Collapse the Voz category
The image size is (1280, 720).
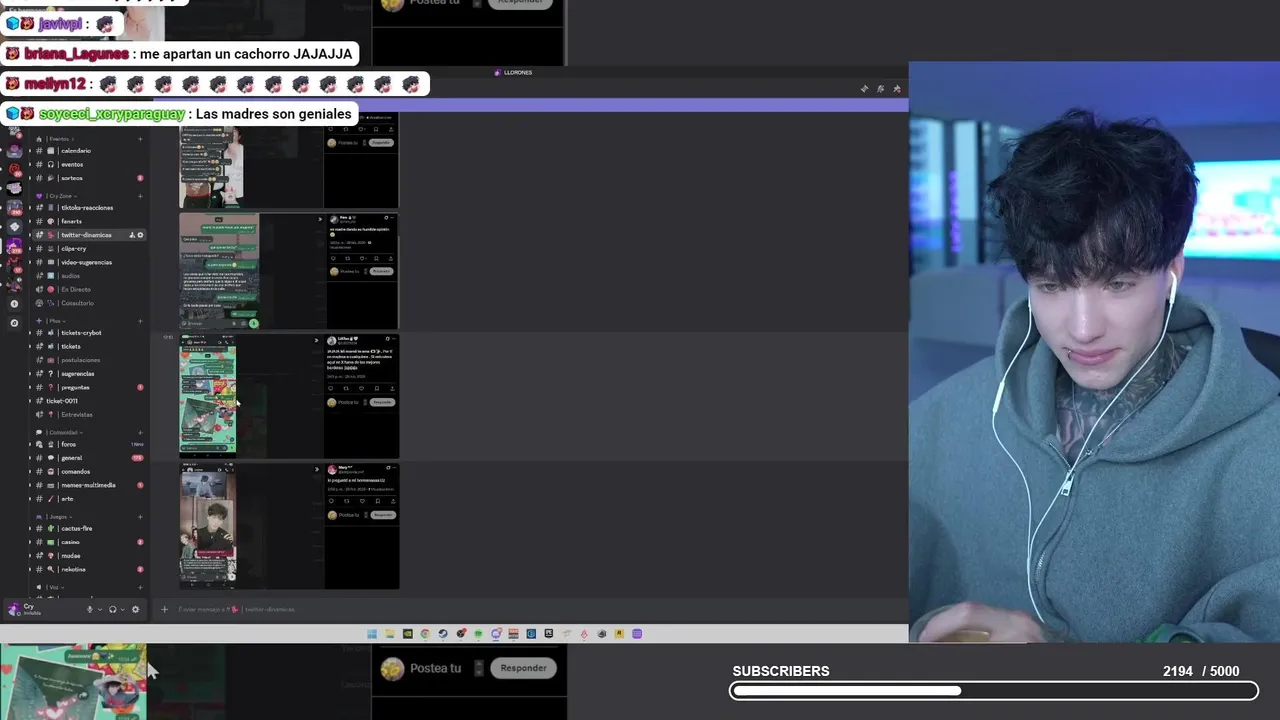click(x=51, y=587)
